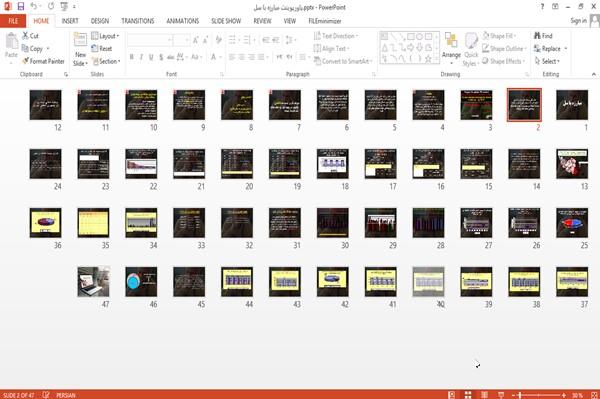Open the Arrange tool in Drawing group
This screenshot has height=399, width=600.
451,45
